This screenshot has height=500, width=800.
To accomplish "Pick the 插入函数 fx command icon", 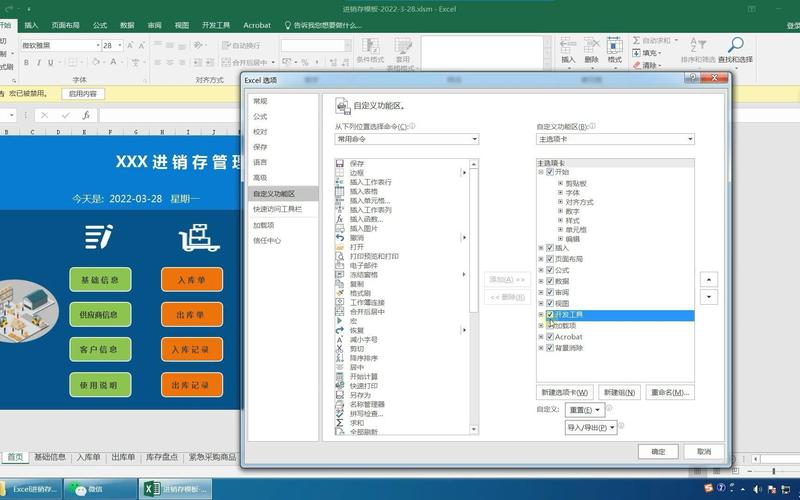I will (x=339, y=219).
